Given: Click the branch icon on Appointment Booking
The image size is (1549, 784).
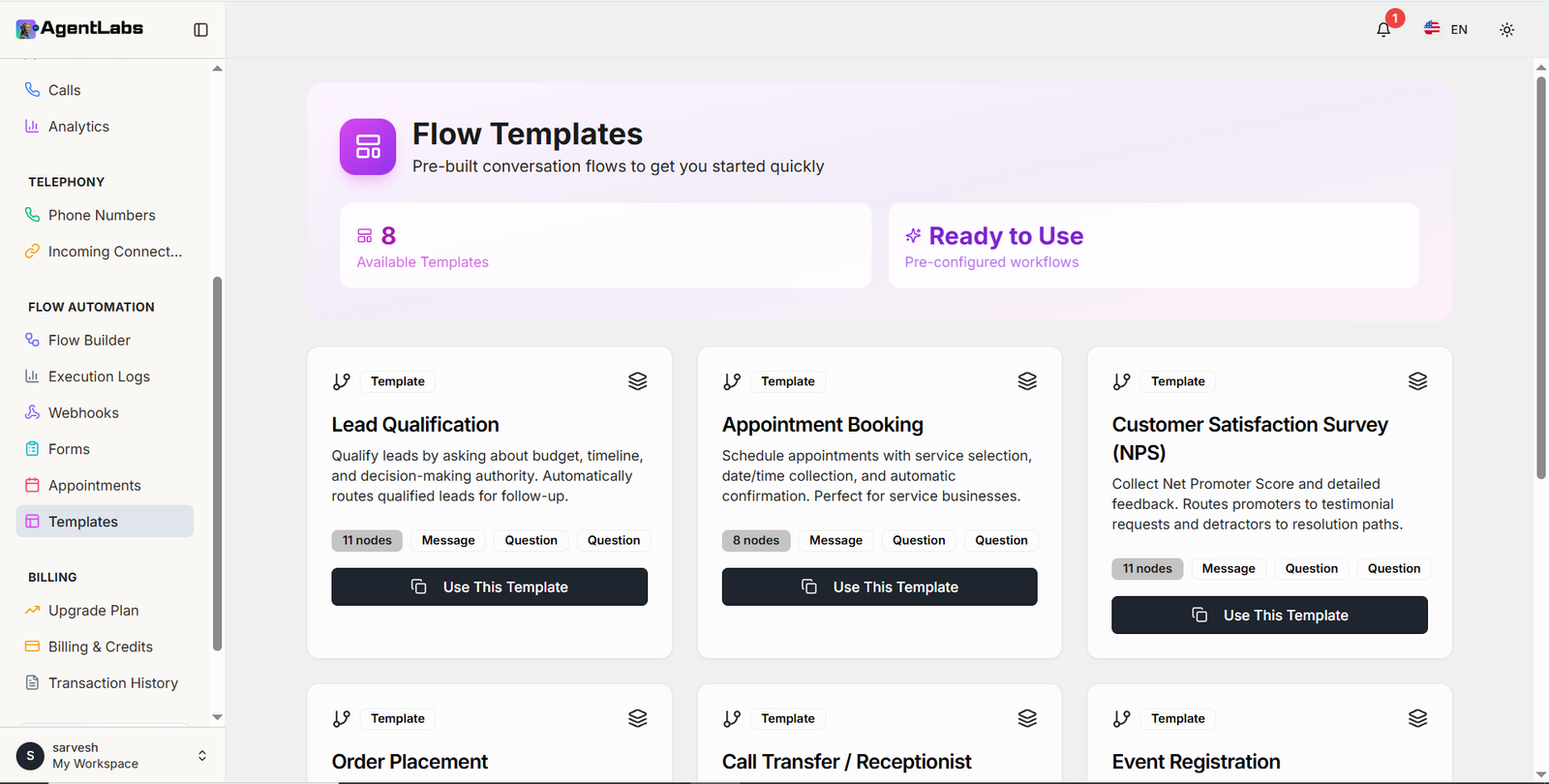Looking at the screenshot, I should pos(732,381).
